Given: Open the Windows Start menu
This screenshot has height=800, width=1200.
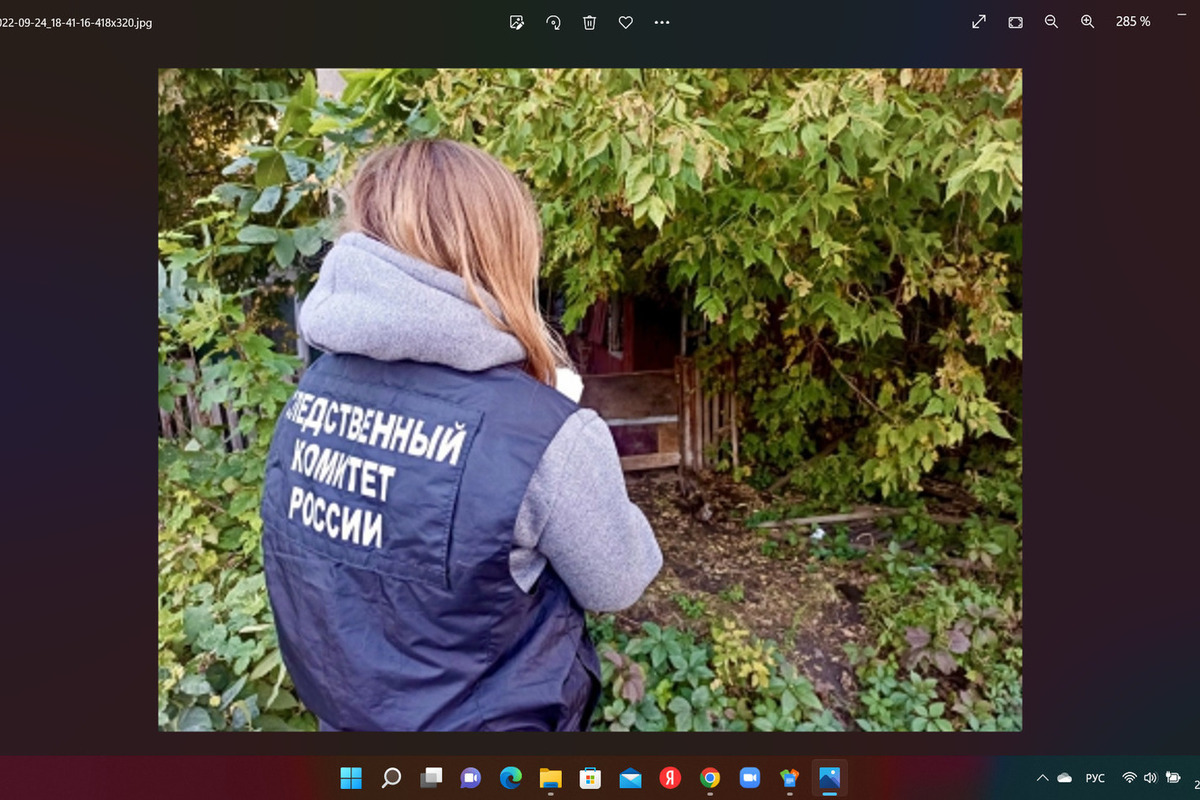Looking at the screenshot, I should point(351,777).
